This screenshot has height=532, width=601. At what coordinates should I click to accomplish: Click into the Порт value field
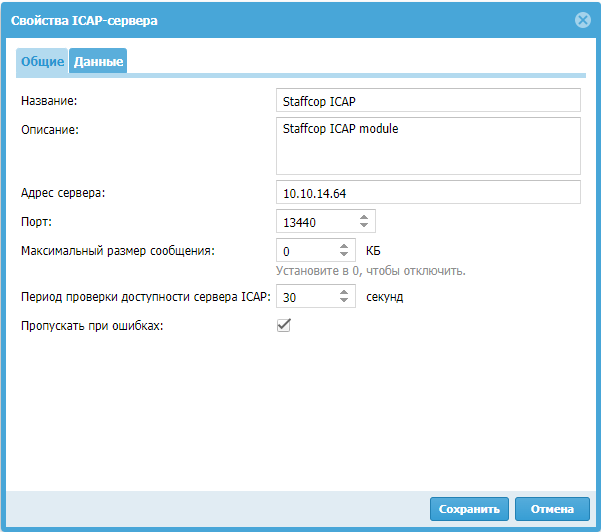click(314, 221)
